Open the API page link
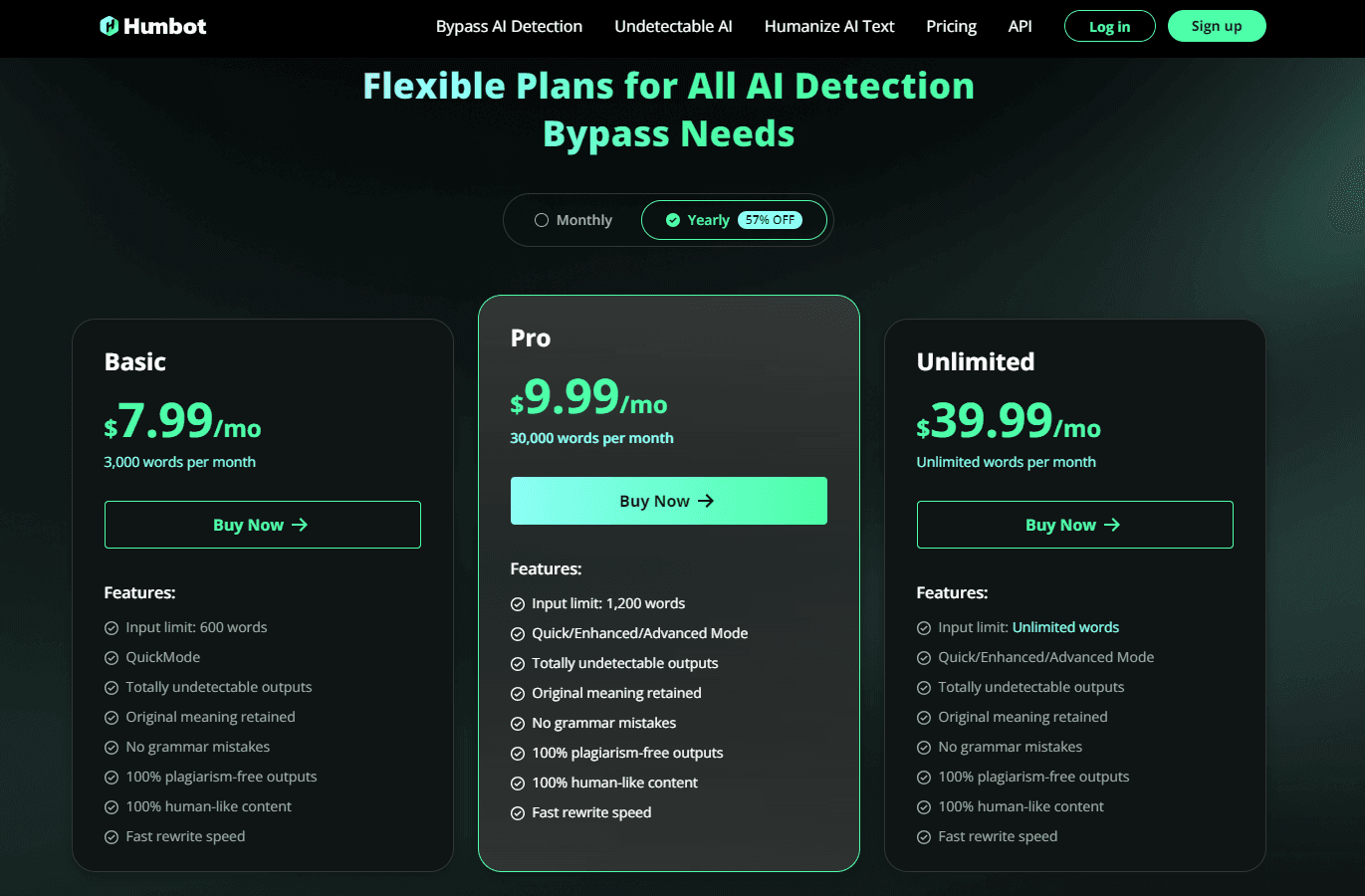Image resolution: width=1365 pixels, height=896 pixels. (1020, 26)
